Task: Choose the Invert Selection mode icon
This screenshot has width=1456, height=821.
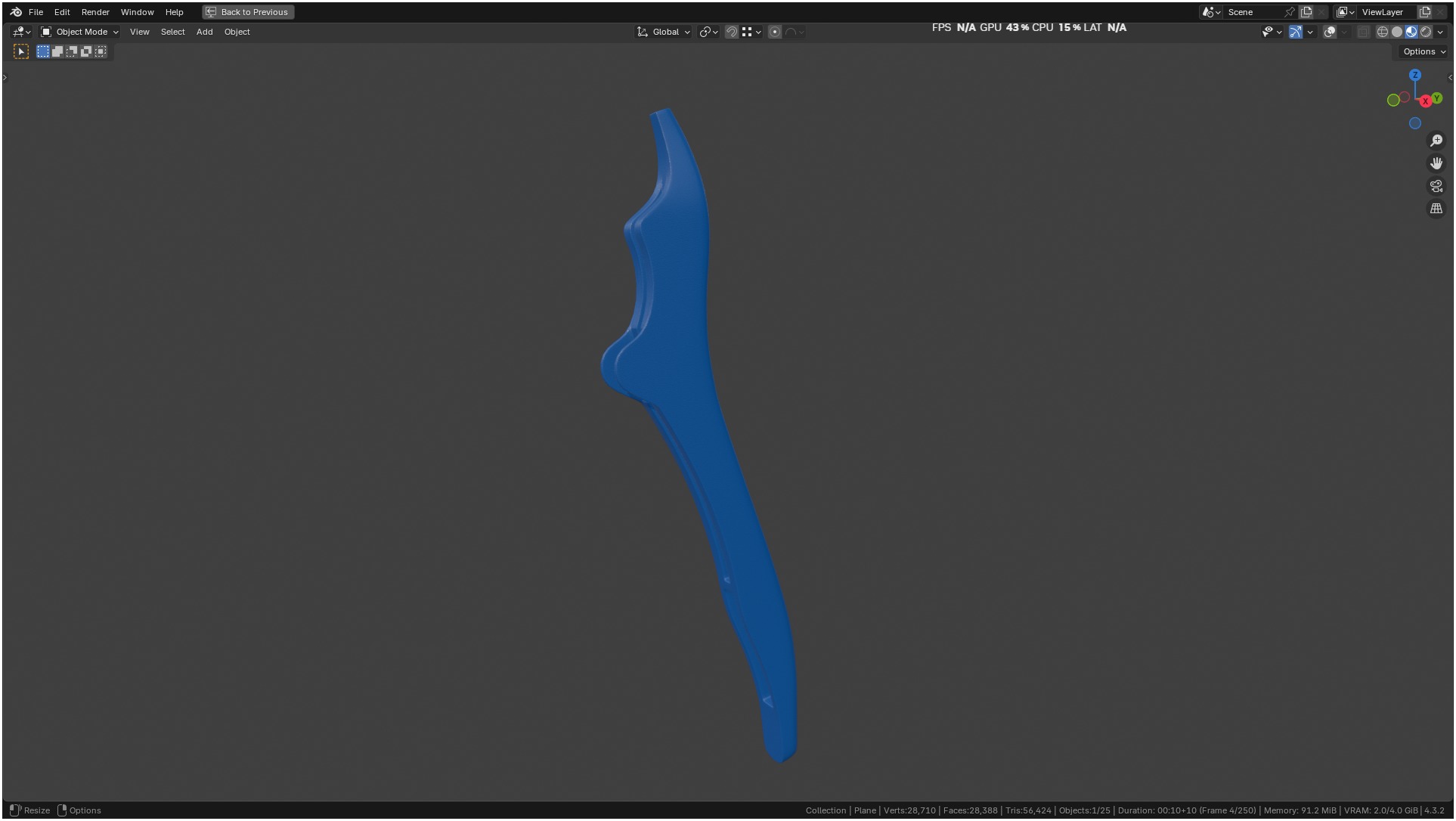Action: (x=86, y=51)
